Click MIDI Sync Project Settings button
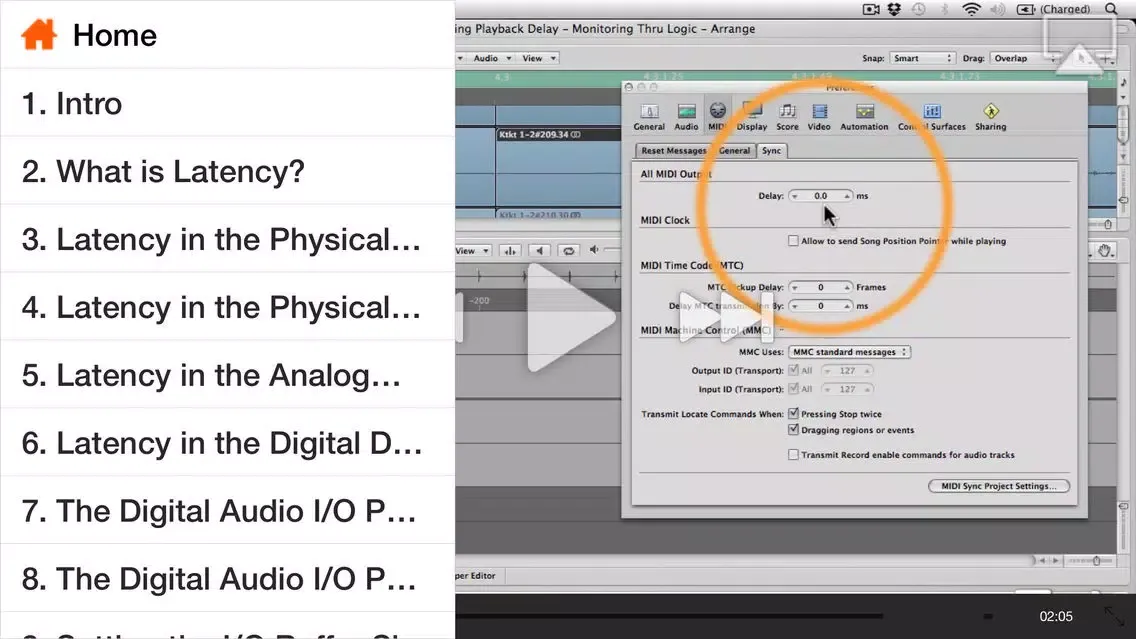The width and height of the screenshot is (1136, 639). 999,486
